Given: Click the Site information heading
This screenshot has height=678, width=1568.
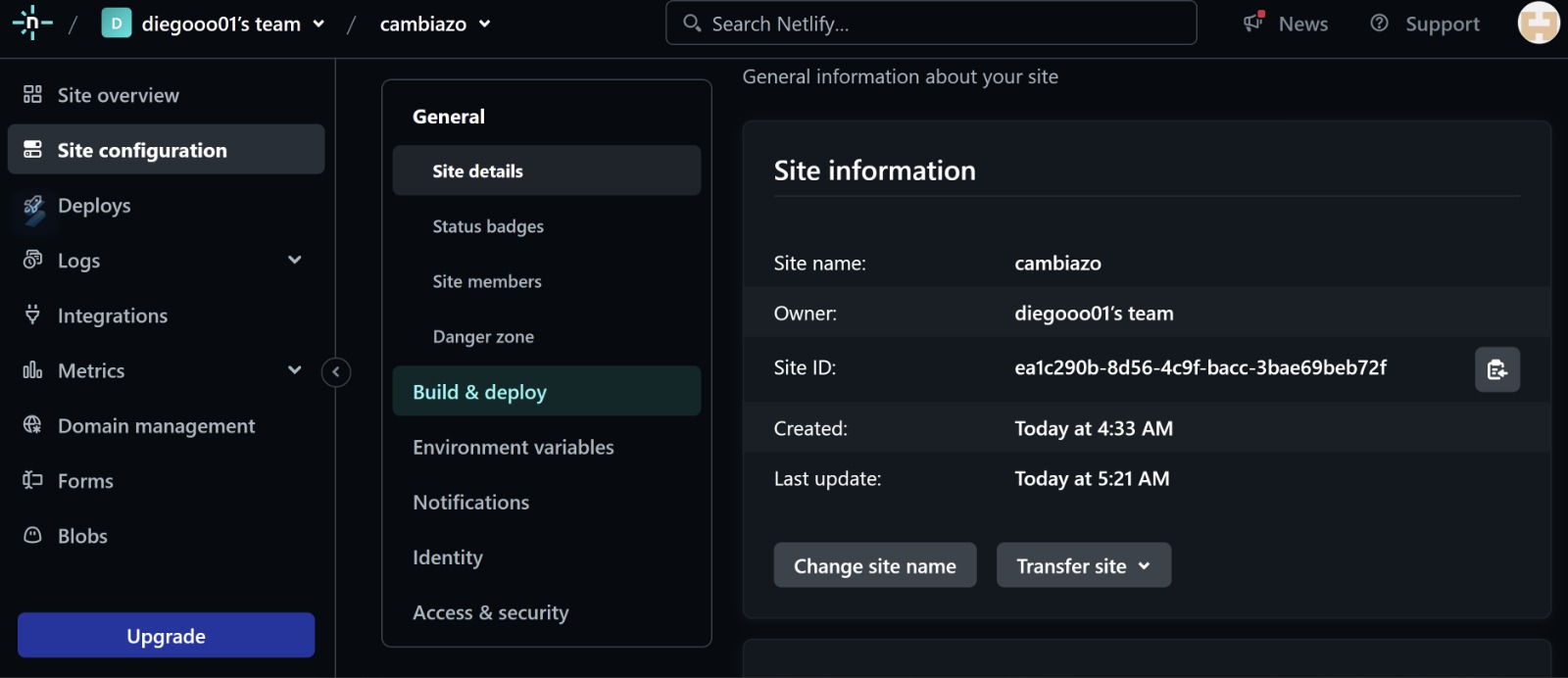Looking at the screenshot, I should (x=874, y=170).
